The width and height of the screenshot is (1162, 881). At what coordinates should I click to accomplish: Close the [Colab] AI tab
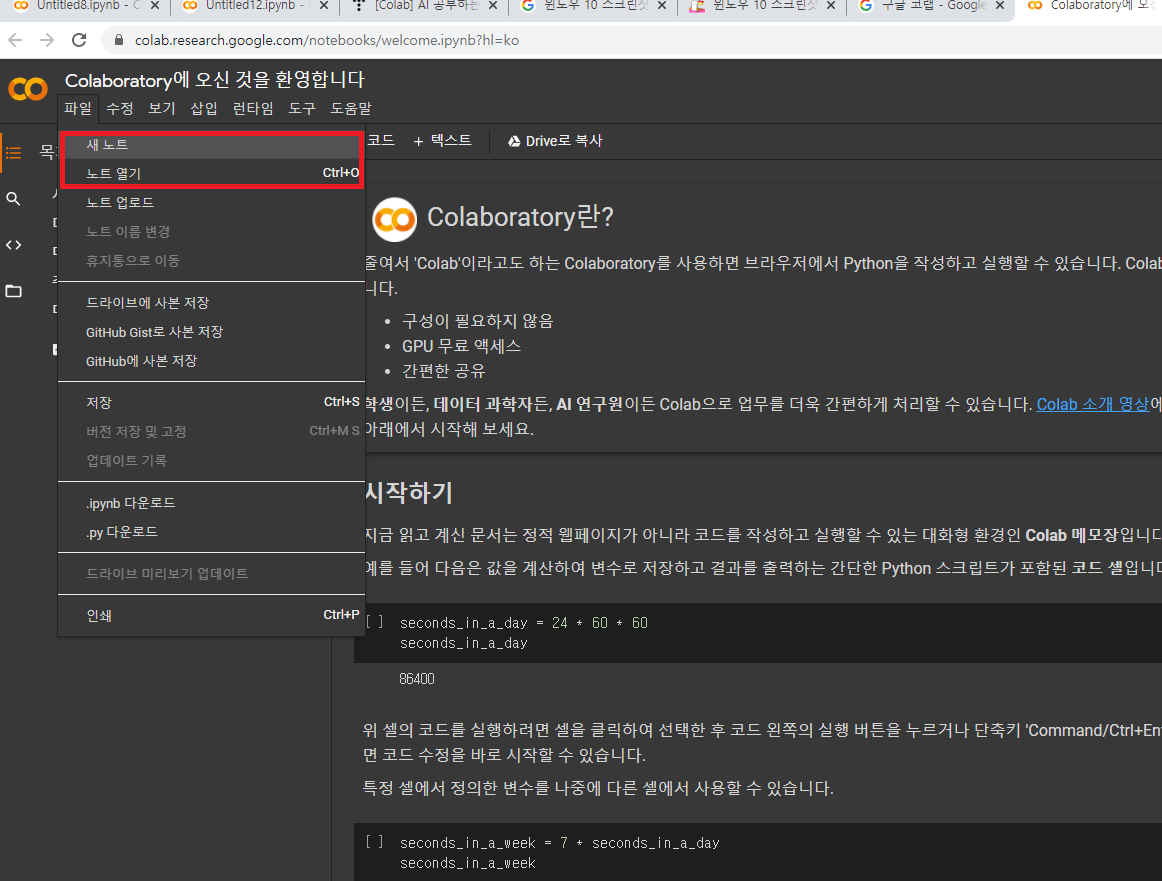pos(493,5)
